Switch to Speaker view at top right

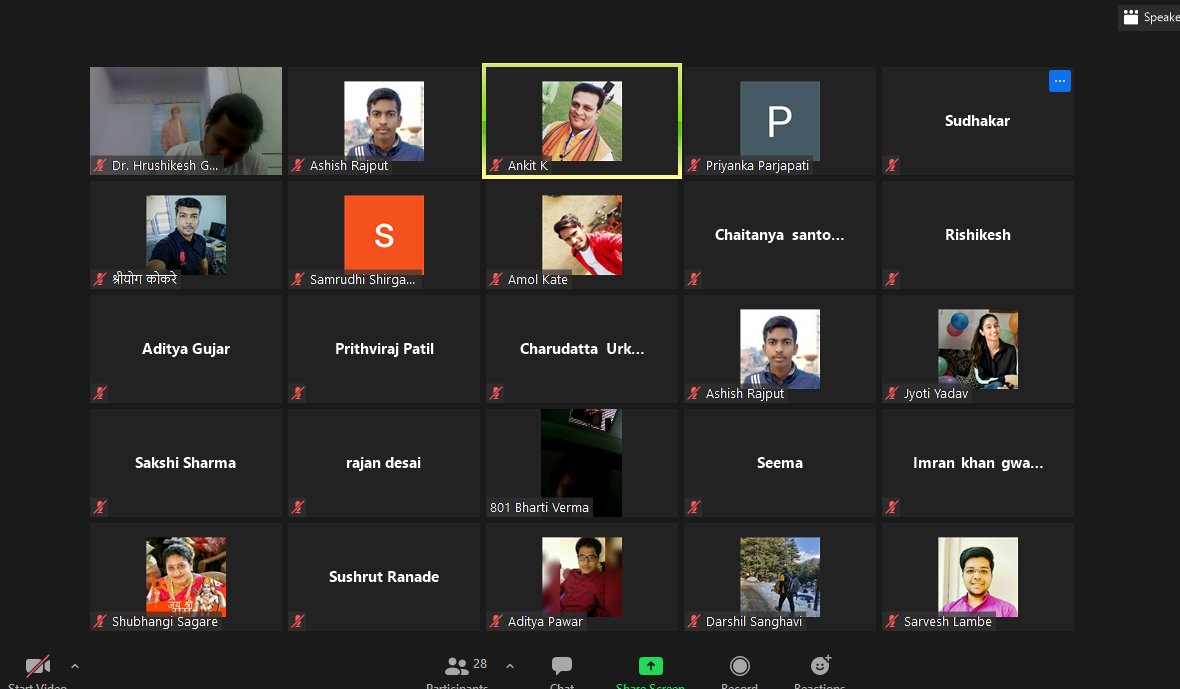[1150, 17]
